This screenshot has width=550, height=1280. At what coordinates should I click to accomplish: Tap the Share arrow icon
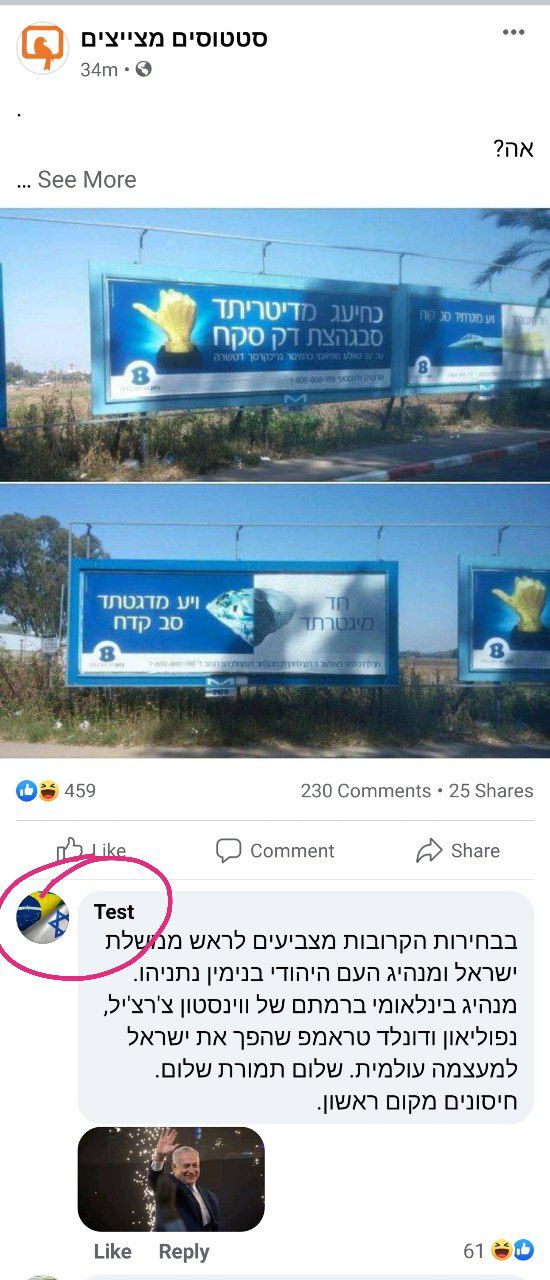pyautogui.click(x=429, y=851)
